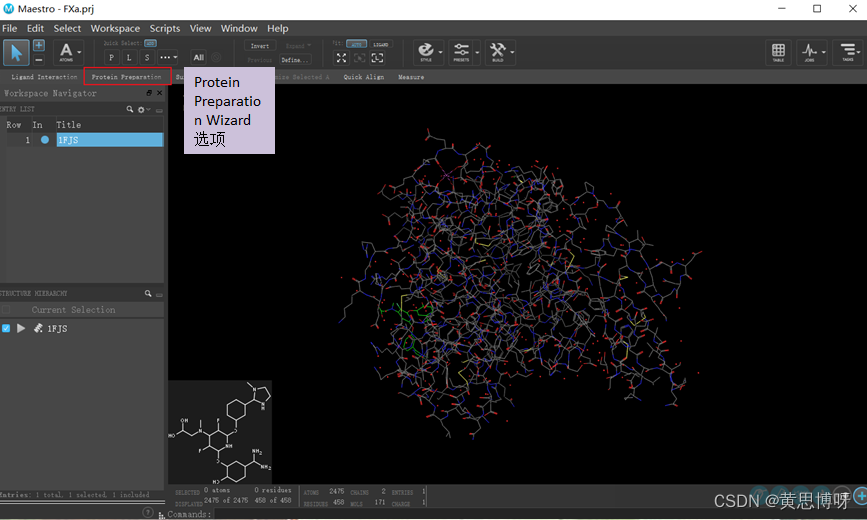867x520 pixels.
Task: Open more quick select options
Action: click(168, 58)
